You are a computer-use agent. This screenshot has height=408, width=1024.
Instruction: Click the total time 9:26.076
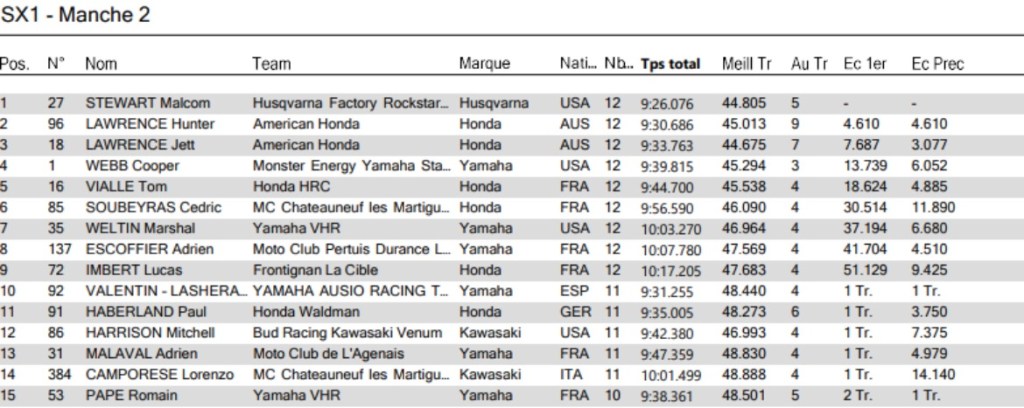(x=667, y=103)
